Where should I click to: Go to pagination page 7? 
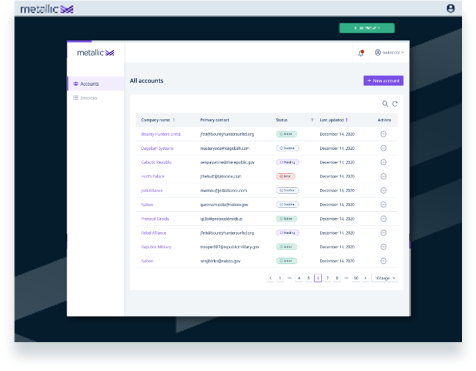328,278
